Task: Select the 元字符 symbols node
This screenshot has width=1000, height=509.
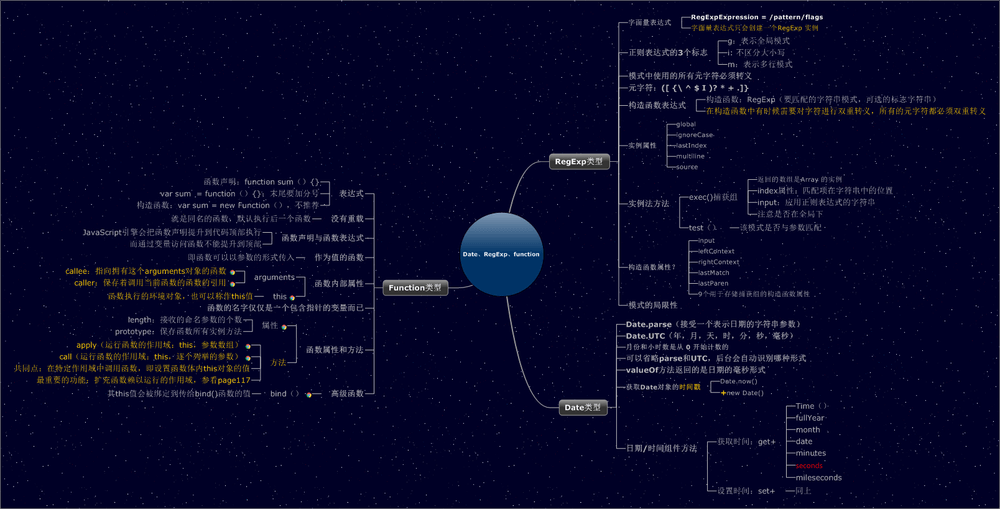Action: coord(688,88)
